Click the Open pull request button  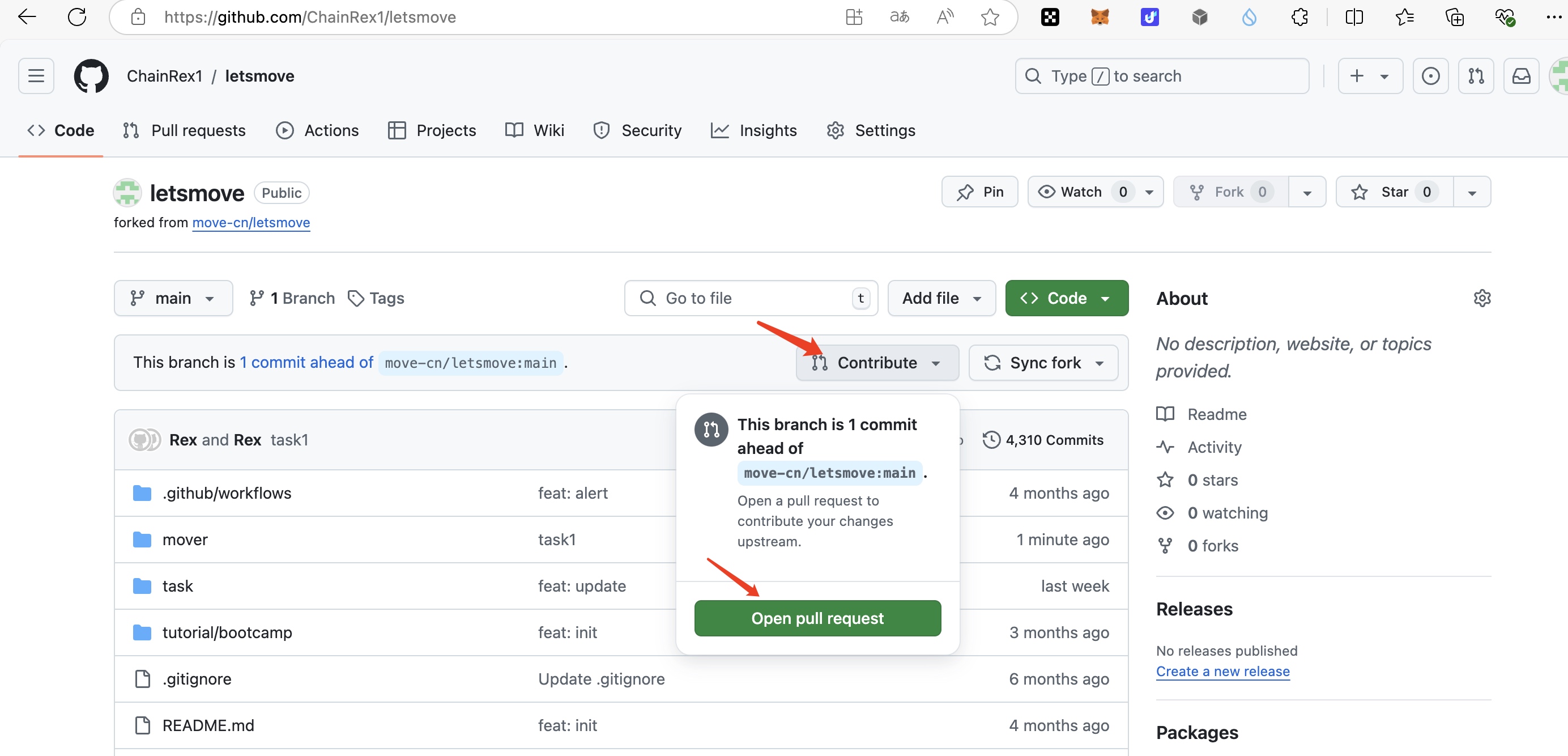pyautogui.click(x=817, y=618)
